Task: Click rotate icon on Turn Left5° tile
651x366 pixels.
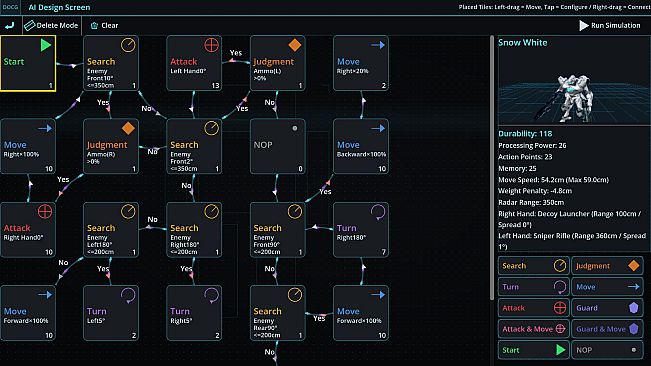Action: click(128, 295)
